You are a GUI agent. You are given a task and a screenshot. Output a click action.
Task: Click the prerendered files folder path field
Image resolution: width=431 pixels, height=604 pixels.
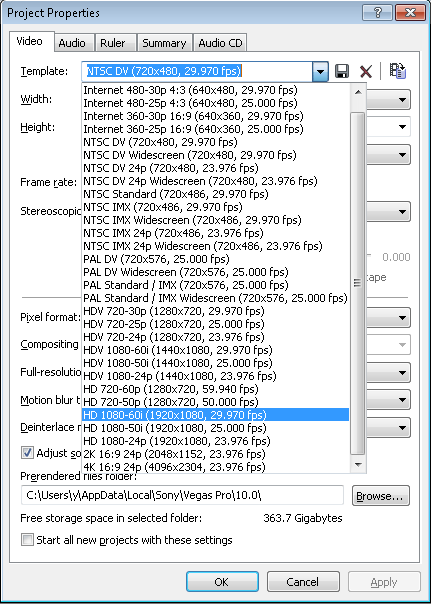click(x=182, y=495)
